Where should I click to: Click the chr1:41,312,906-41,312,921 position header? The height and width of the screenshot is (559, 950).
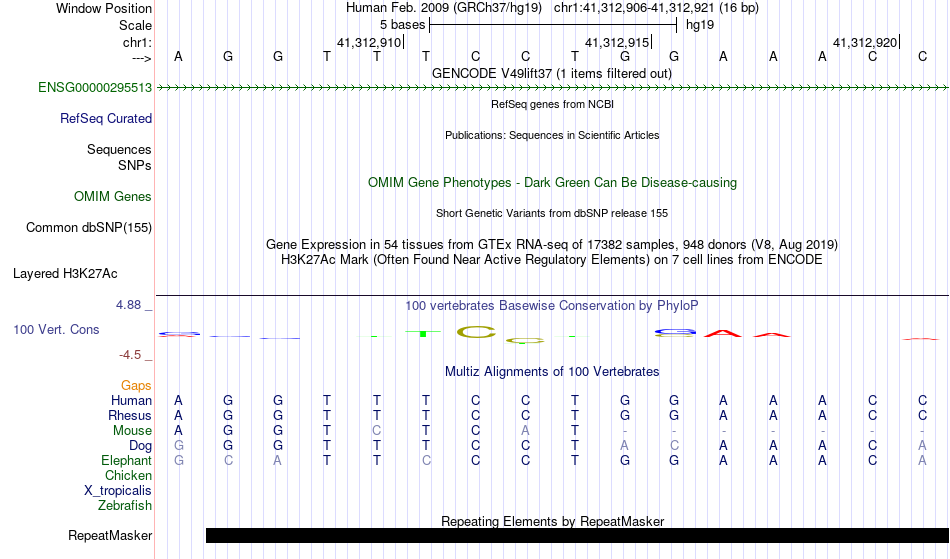(656, 8)
